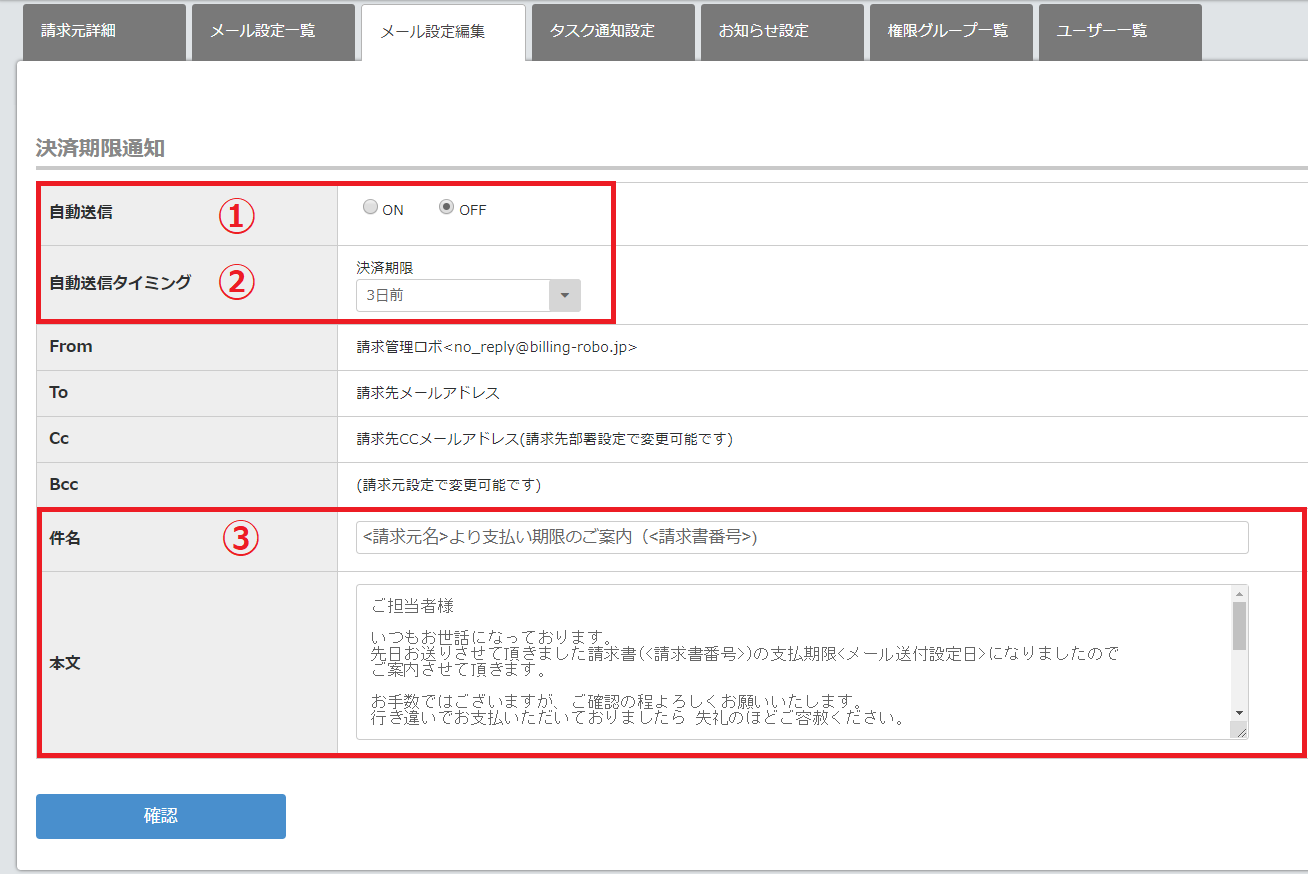1308x876 pixels.
Task: Click the no_reply@billing-robo.jp From address text
Action: click(496, 347)
